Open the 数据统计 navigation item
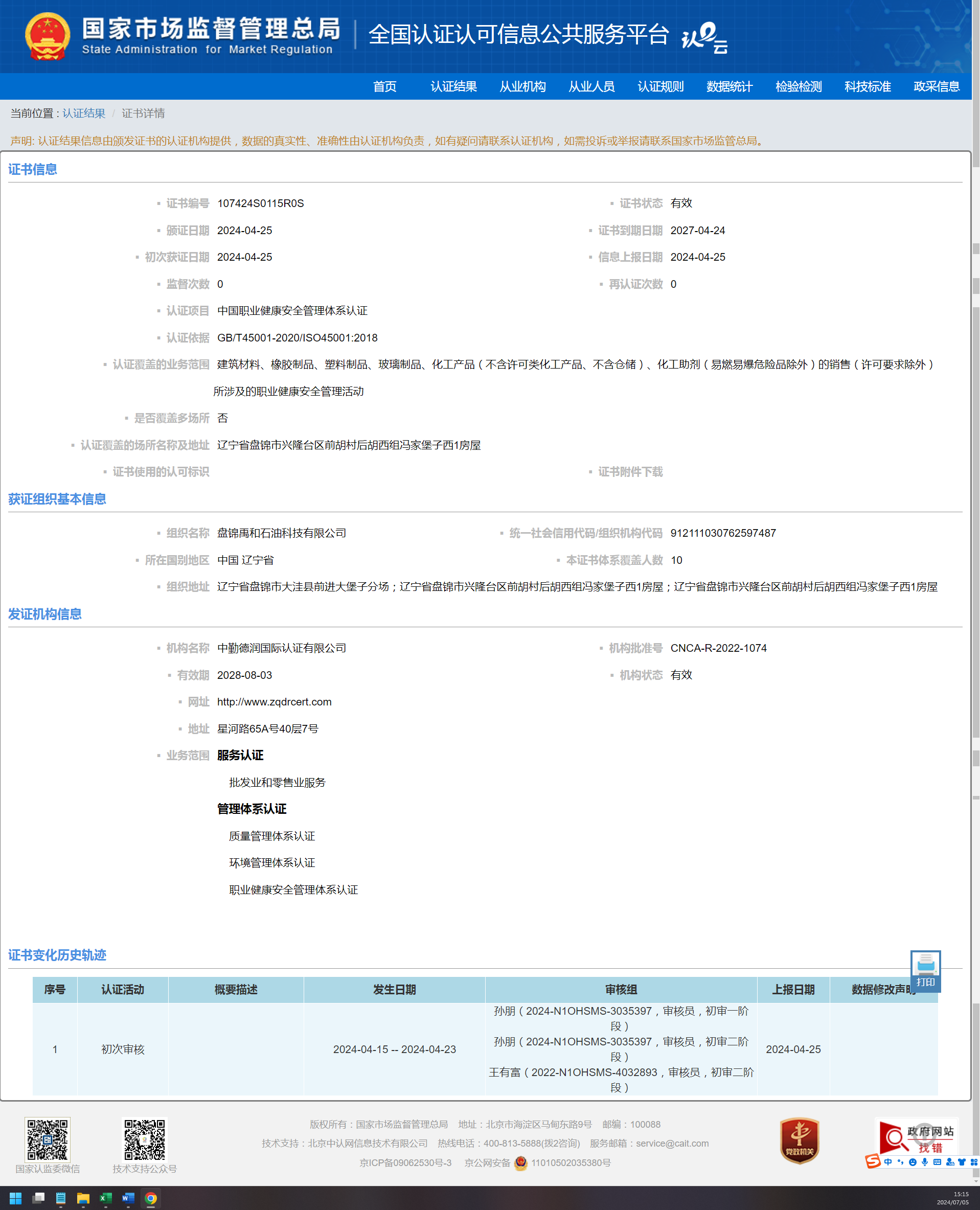 click(x=730, y=86)
